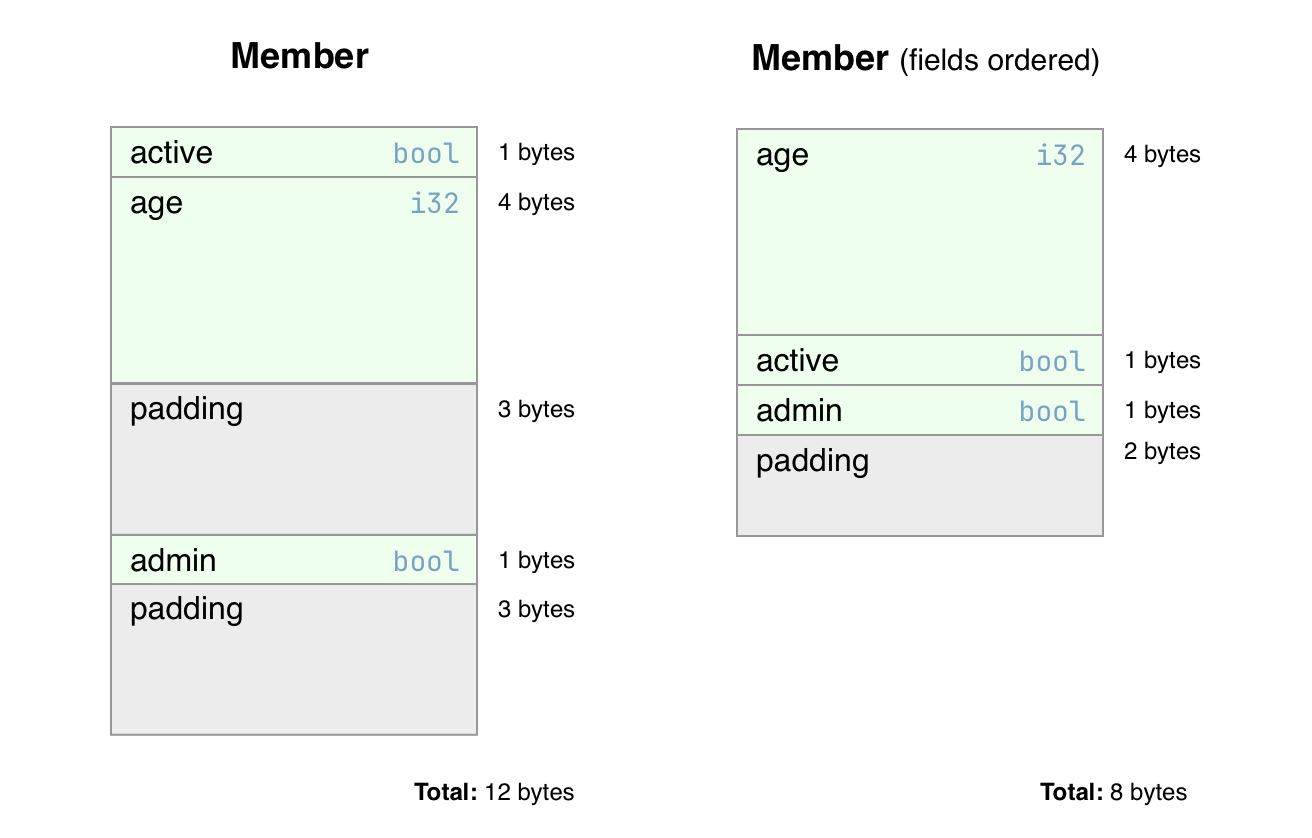1312x838 pixels.
Task: Click the "Total: 8 bytes" label
Action: pyautogui.click(x=1113, y=793)
